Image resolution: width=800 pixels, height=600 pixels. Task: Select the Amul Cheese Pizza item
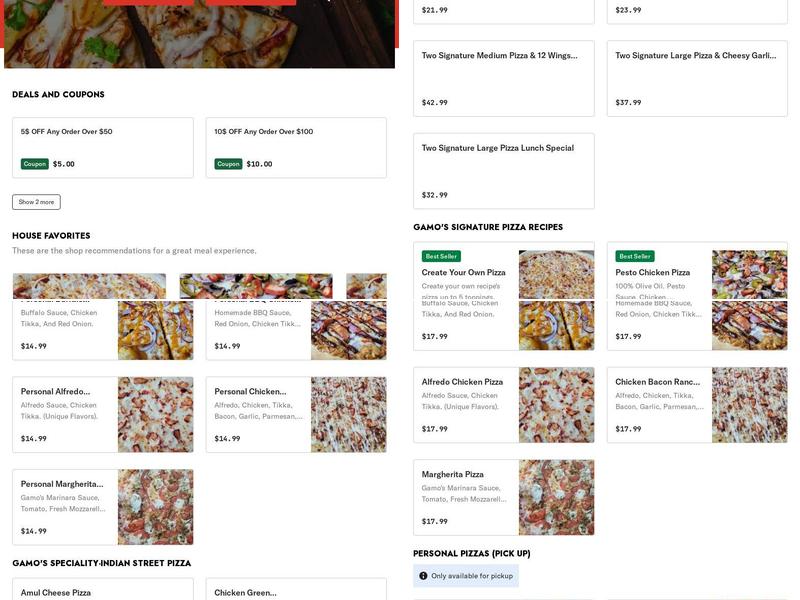(x=100, y=590)
